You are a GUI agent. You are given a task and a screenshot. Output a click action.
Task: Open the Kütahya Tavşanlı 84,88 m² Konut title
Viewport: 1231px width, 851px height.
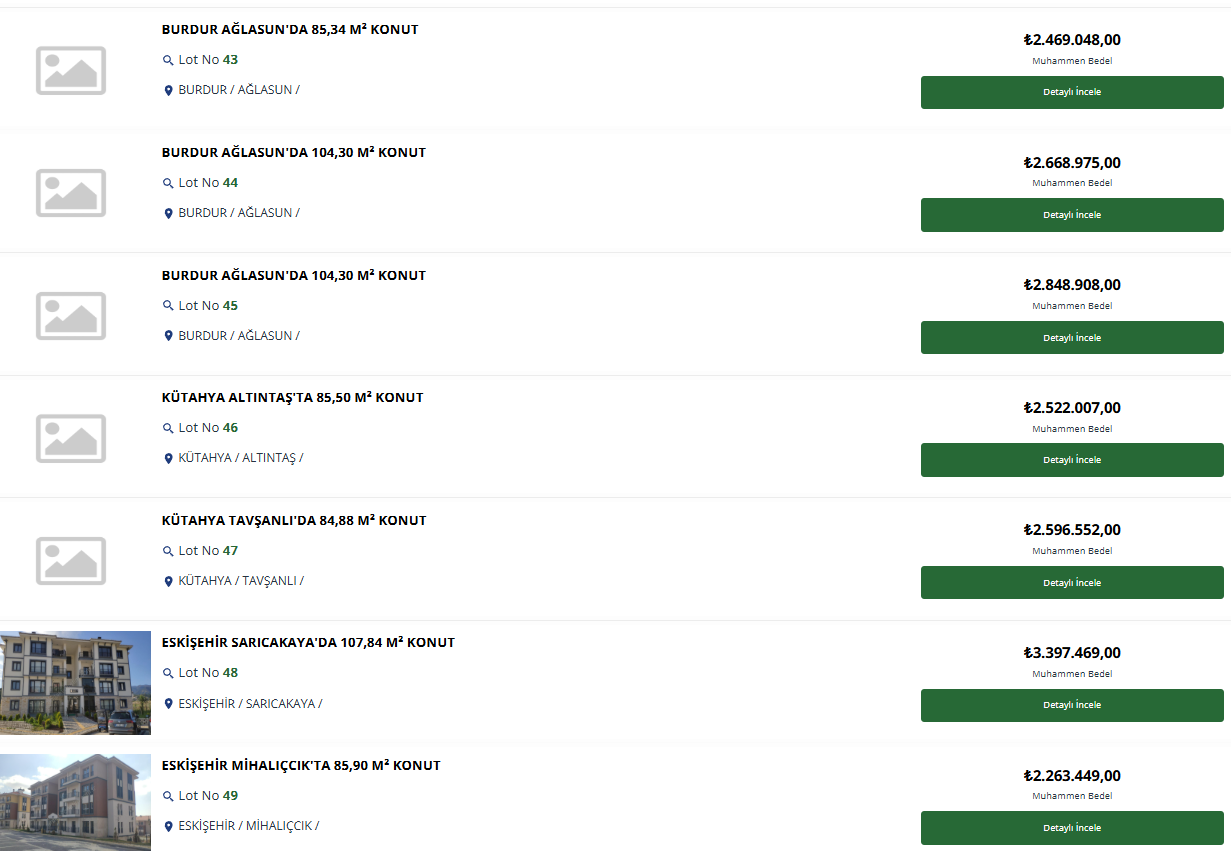[x=294, y=521]
